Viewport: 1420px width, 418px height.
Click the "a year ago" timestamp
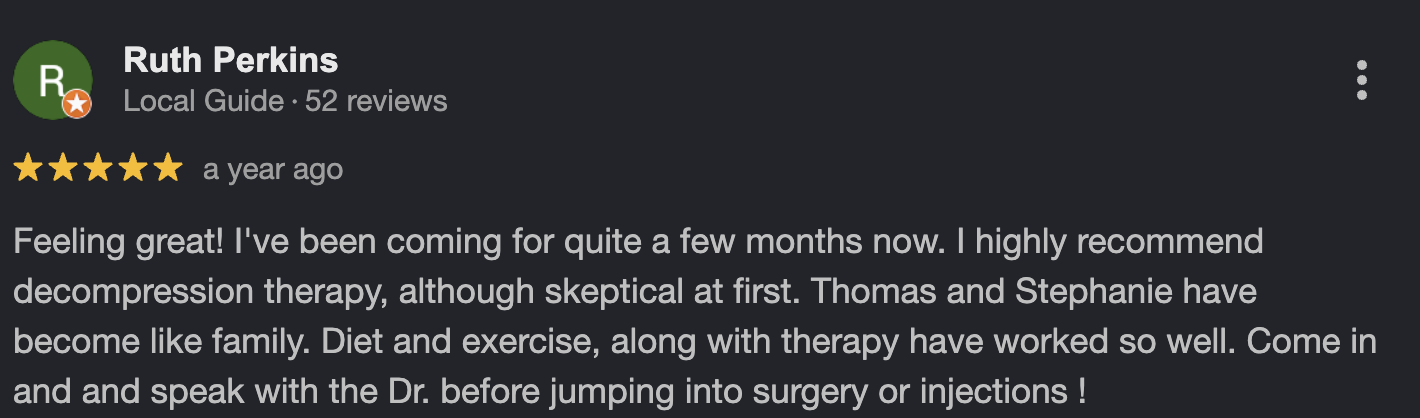pyautogui.click(x=273, y=170)
